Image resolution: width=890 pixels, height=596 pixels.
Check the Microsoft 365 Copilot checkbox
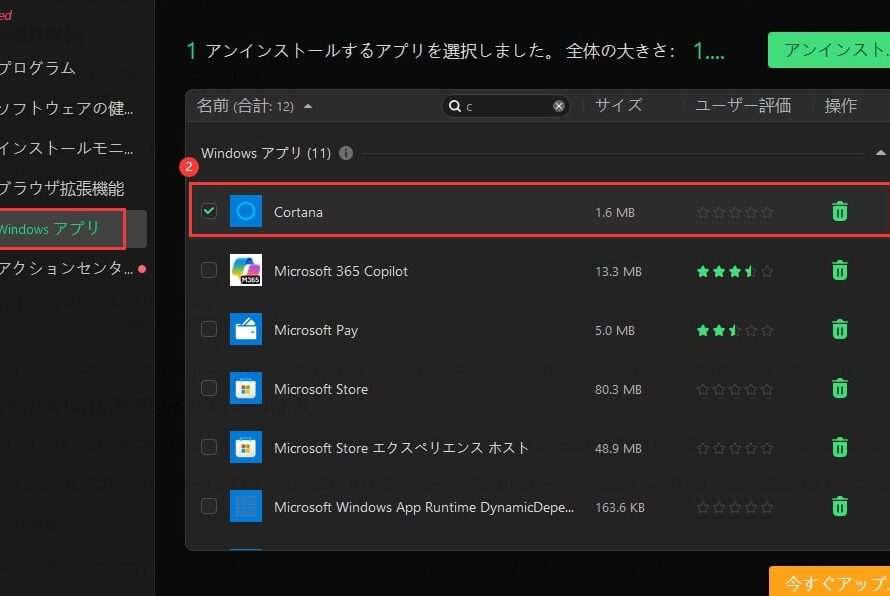point(209,270)
